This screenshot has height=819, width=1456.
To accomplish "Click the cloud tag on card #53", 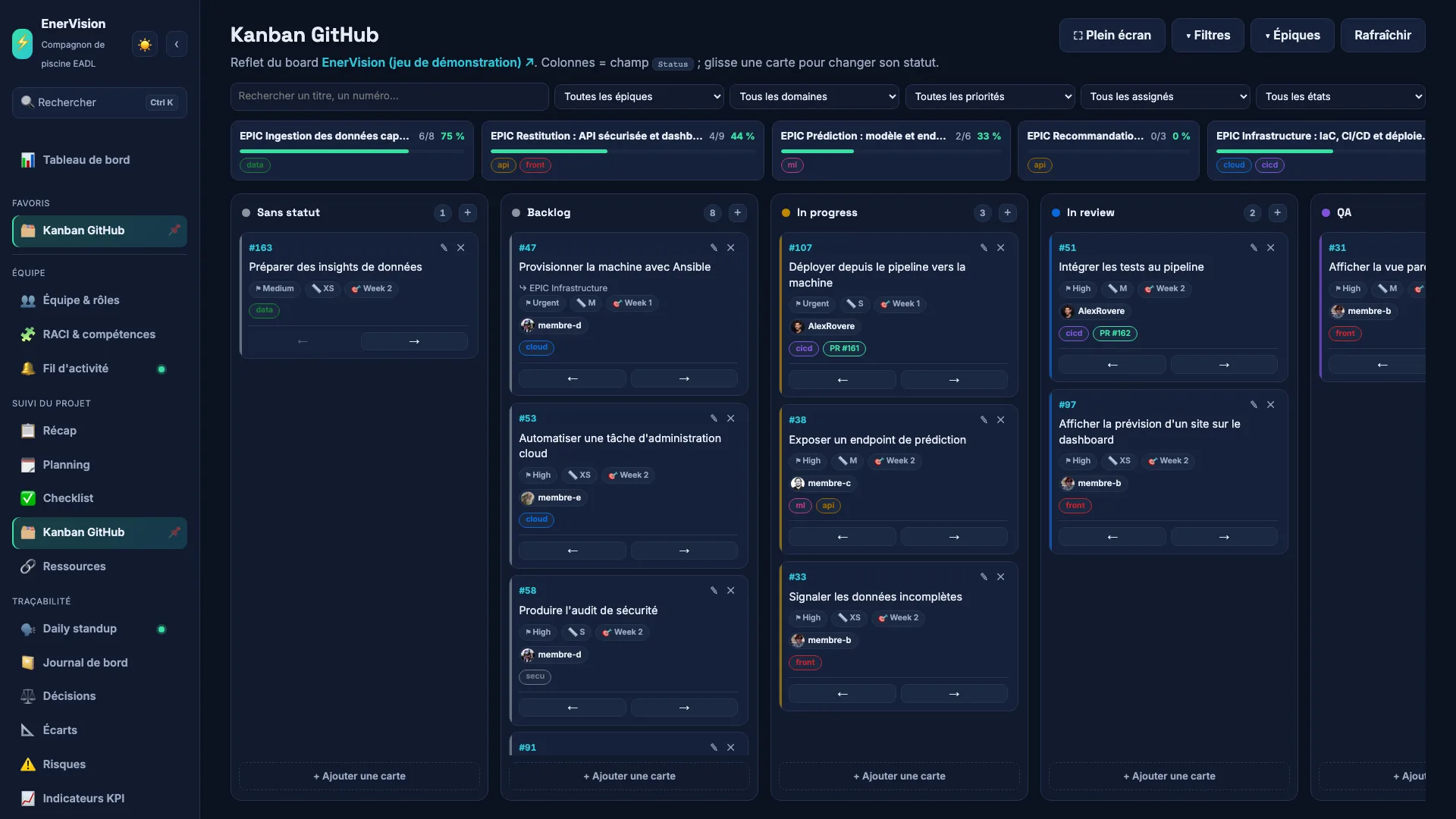I will pyautogui.click(x=536, y=519).
